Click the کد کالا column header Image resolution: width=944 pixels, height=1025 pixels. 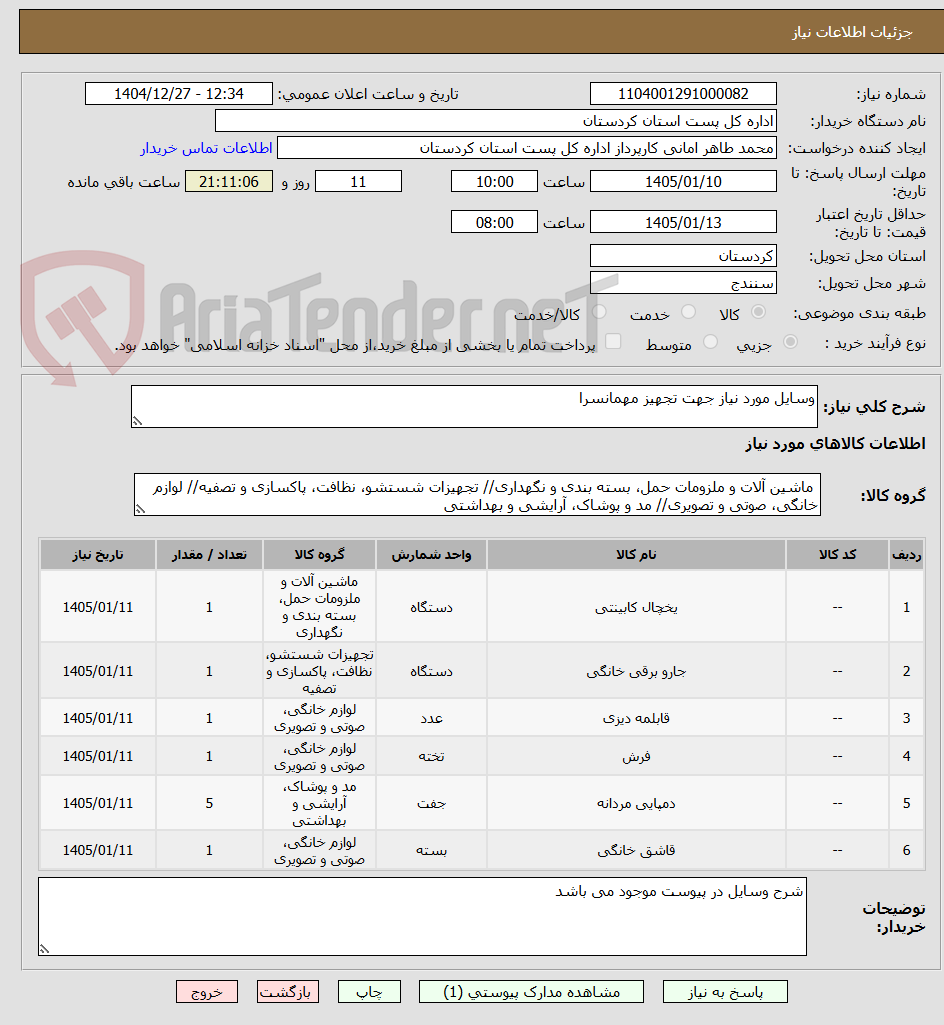point(837,554)
